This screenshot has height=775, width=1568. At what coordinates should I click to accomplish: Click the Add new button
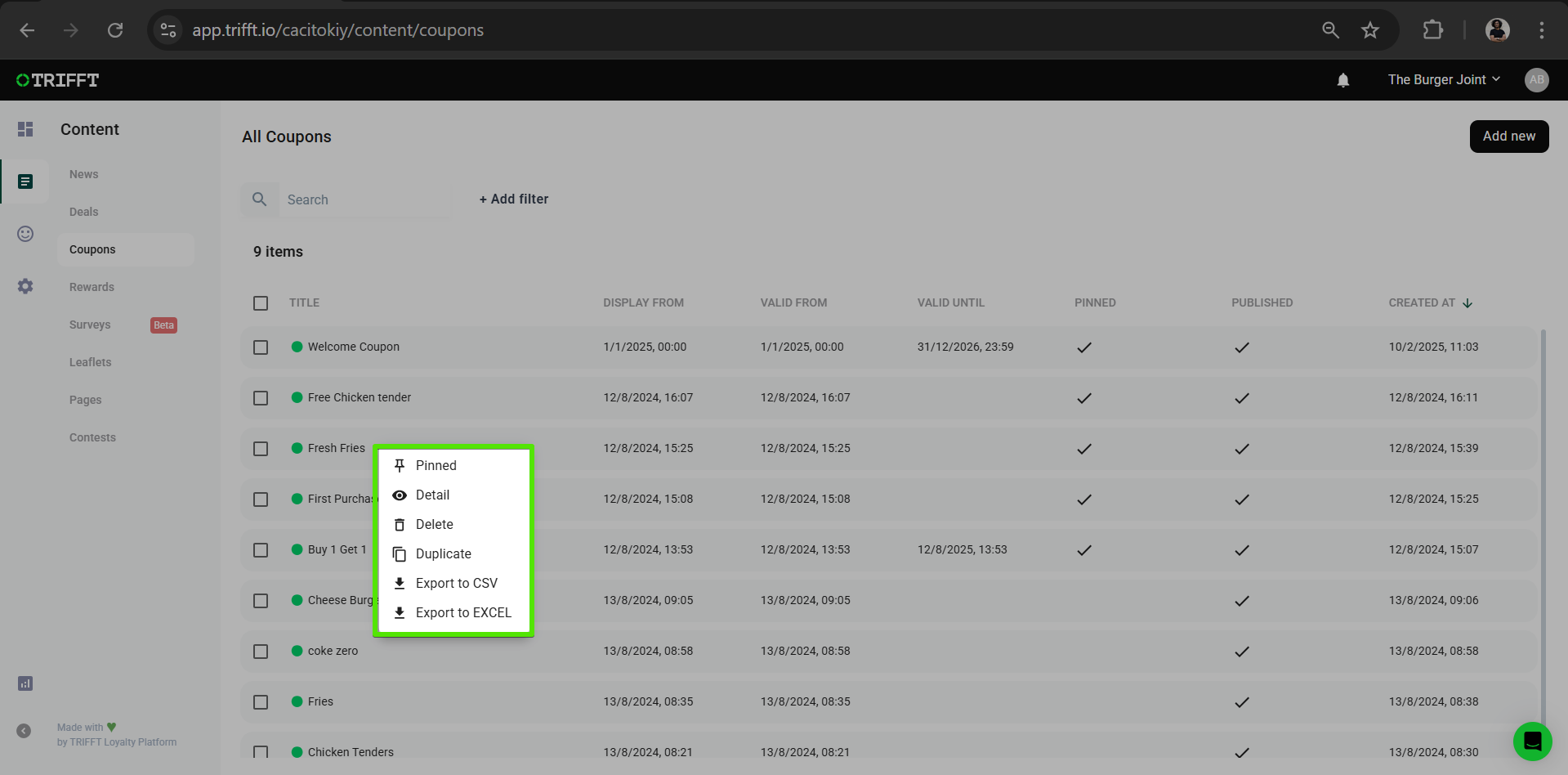[1508, 137]
